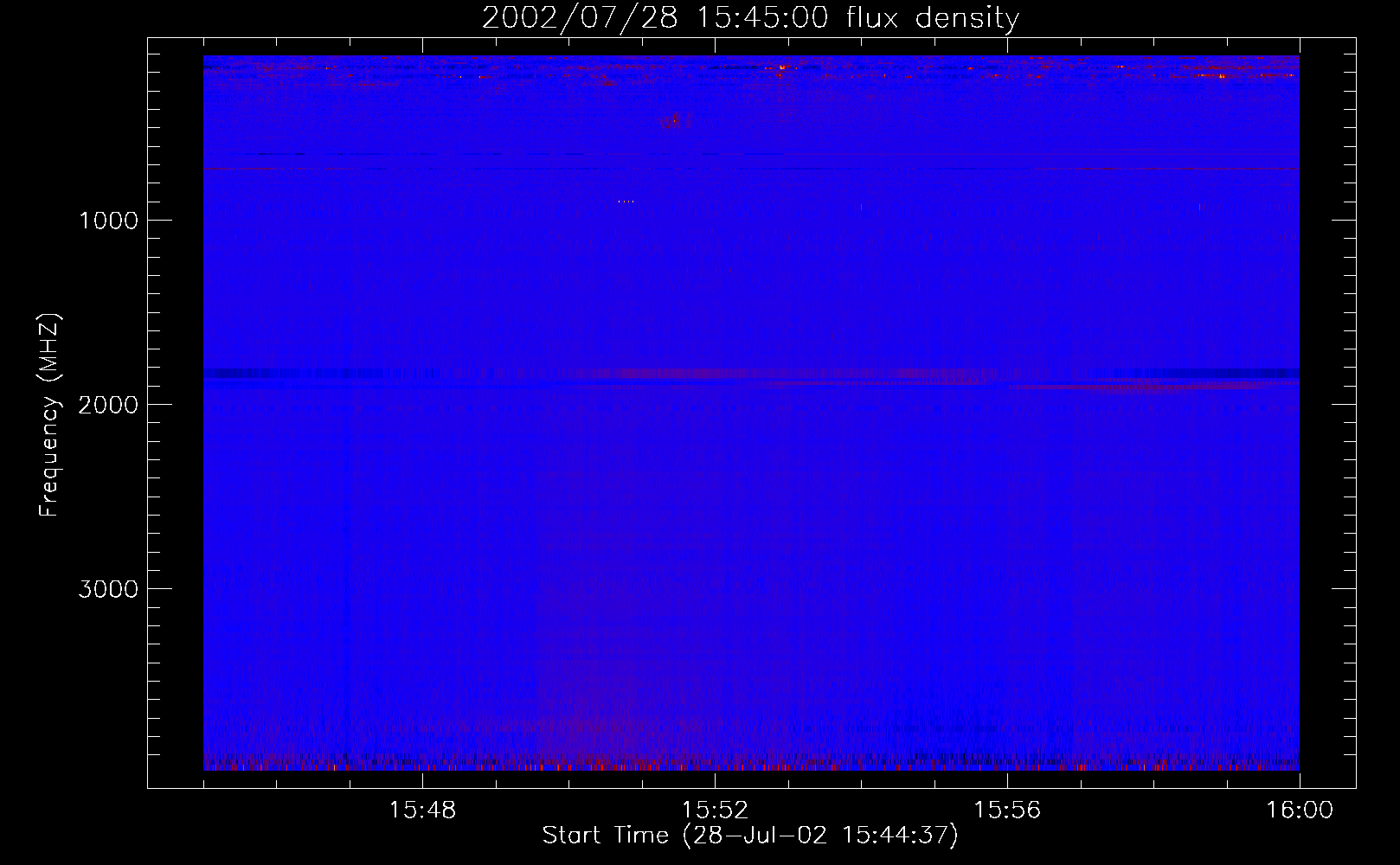Click the 15:52 time tick label

(x=715, y=811)
